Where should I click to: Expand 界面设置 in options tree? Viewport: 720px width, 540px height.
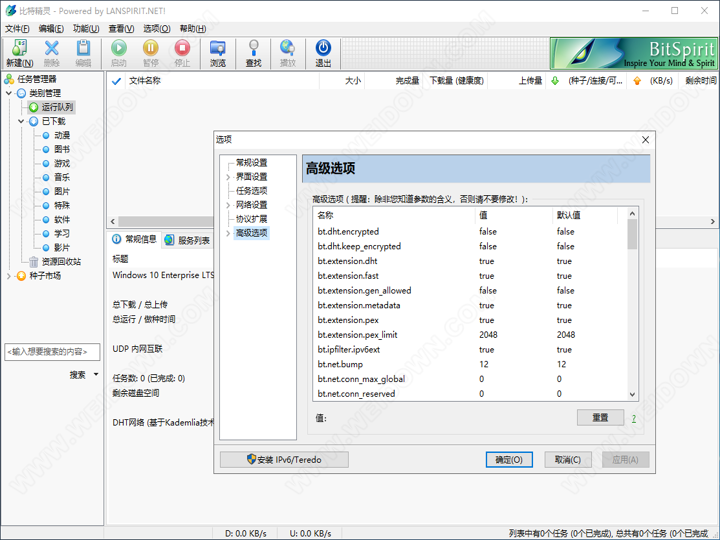click(x=228, y=177)
